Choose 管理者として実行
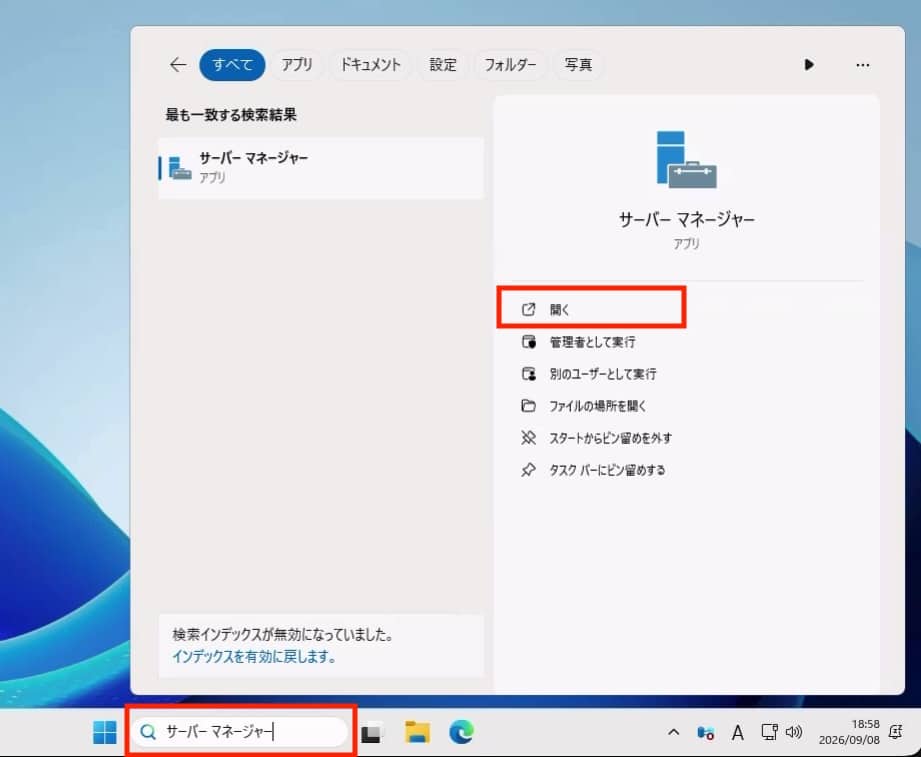921x757 pixels. point(591,342)
